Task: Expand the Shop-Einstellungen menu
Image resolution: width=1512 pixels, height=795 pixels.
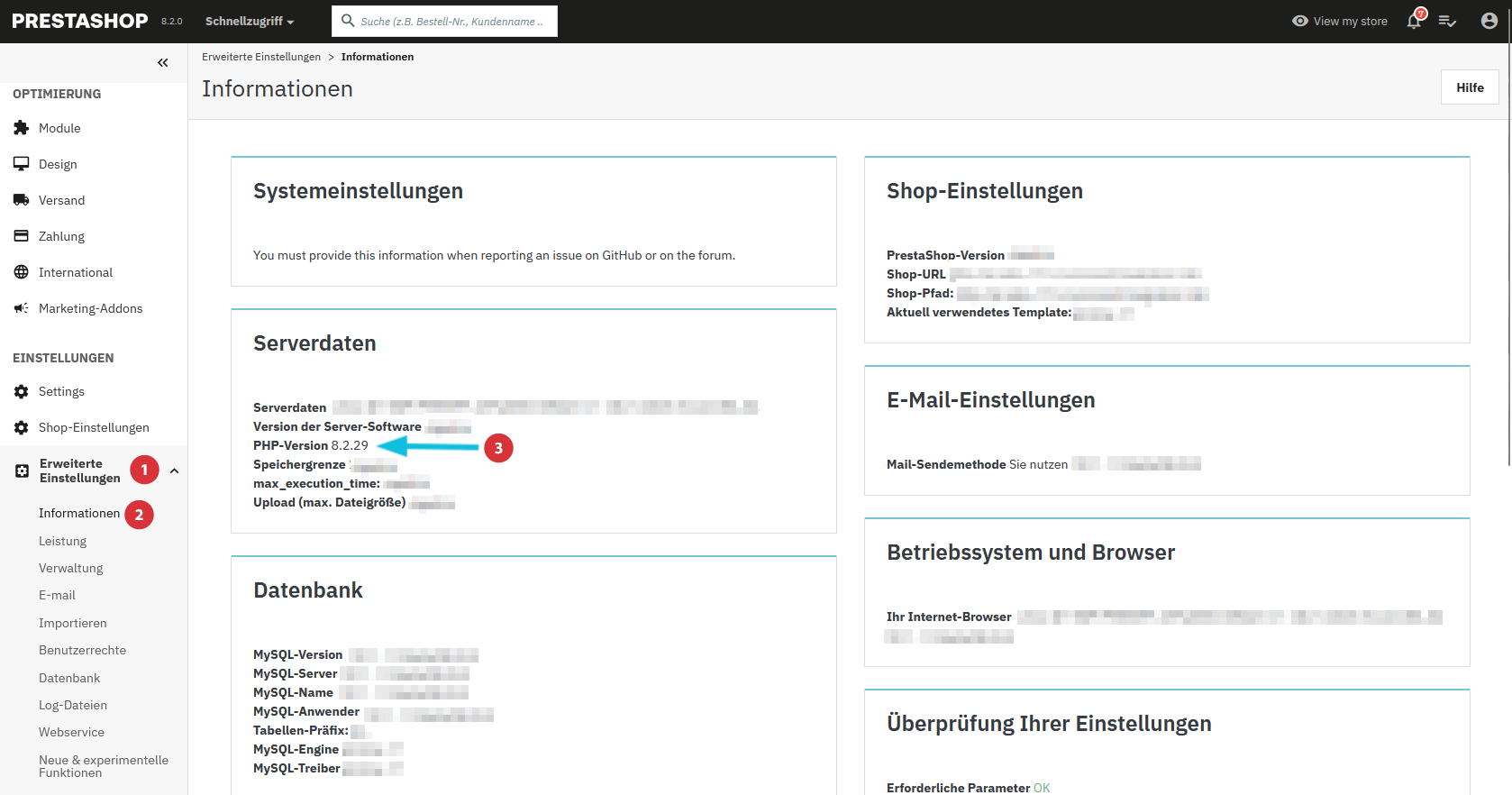Action: coord(94,427)
